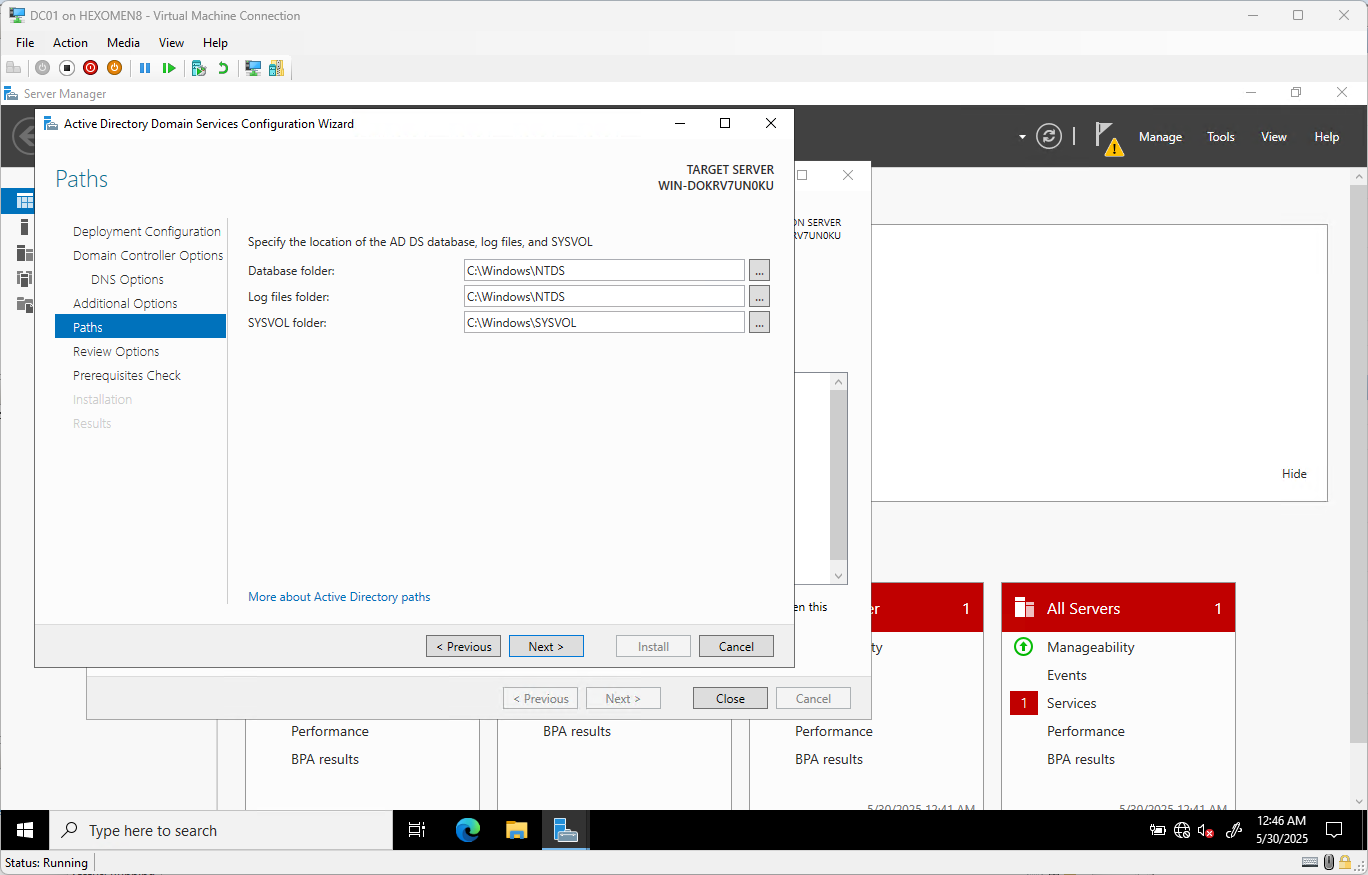Open the Tools menu in Server Manager
Image resolution: width=1368 pixels, height=875 pixels.
pos(1220,137)
